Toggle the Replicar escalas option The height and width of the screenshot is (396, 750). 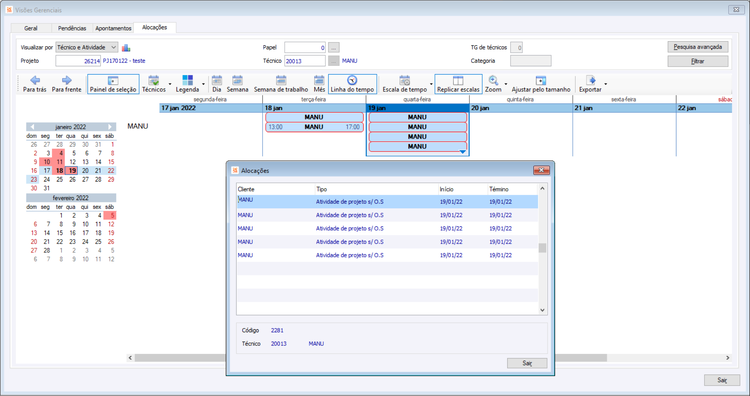[x=458, y=84]
